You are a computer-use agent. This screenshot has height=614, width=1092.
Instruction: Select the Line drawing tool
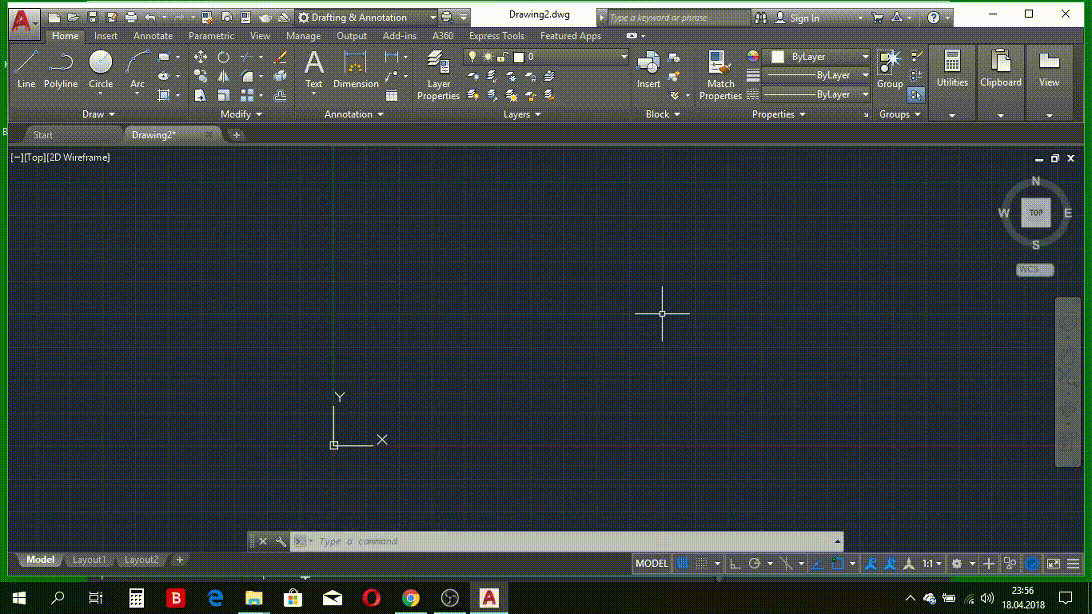26,69
